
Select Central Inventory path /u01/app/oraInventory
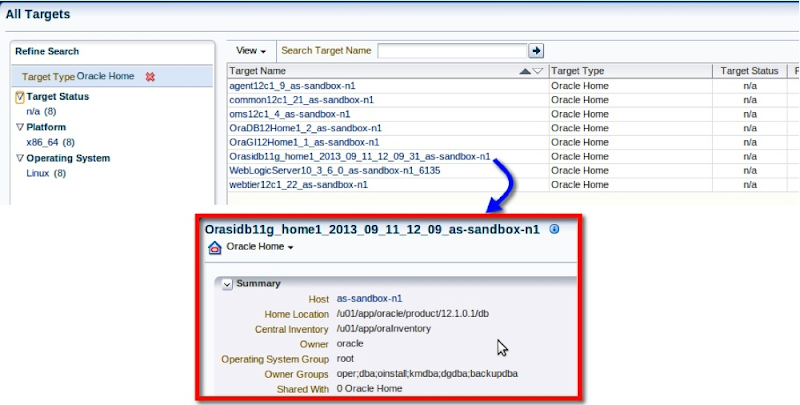tap(384, 328)
